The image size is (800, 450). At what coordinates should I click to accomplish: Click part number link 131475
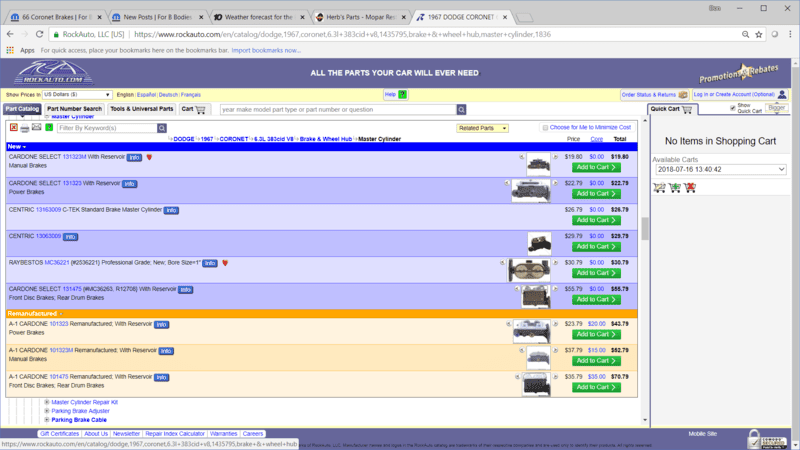click(x=72, y=289)
